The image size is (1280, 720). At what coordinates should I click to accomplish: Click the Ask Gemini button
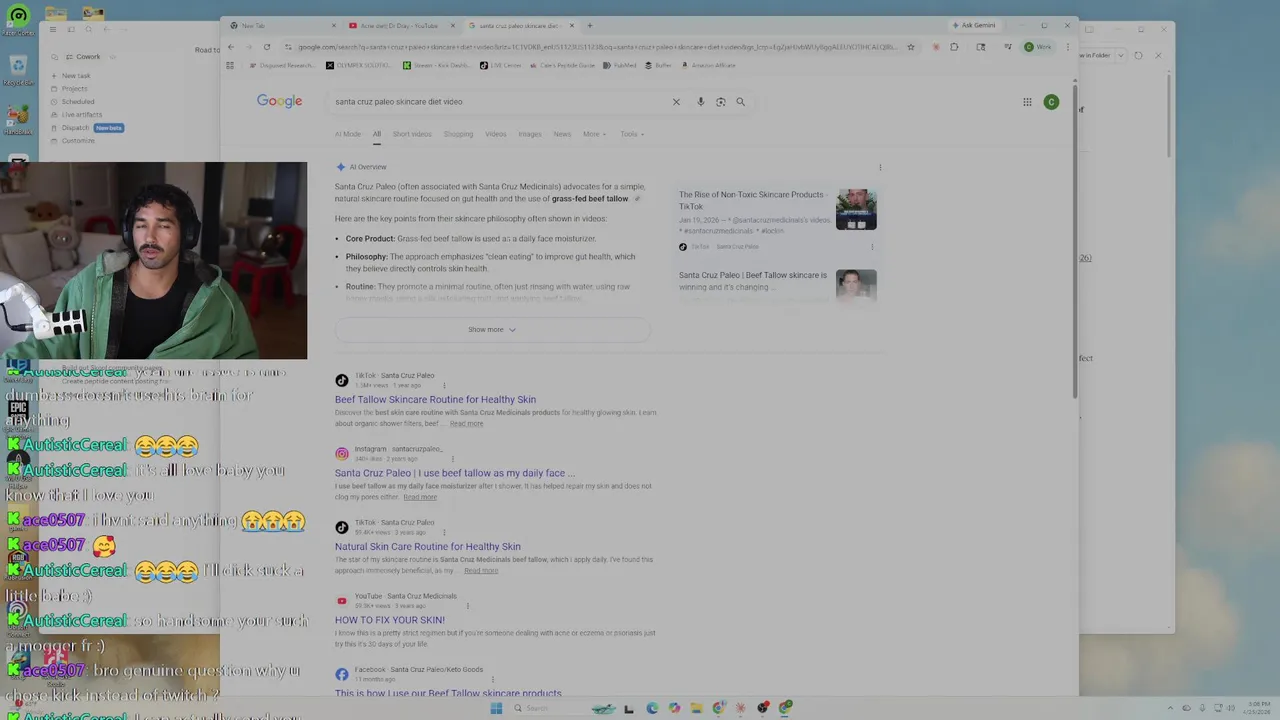974,25
